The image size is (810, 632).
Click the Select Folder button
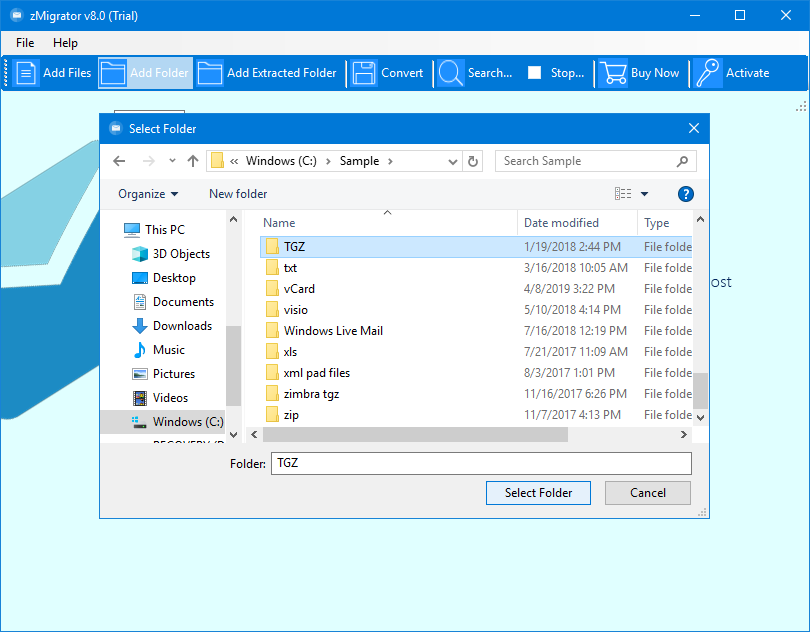(x=538, y=493)
